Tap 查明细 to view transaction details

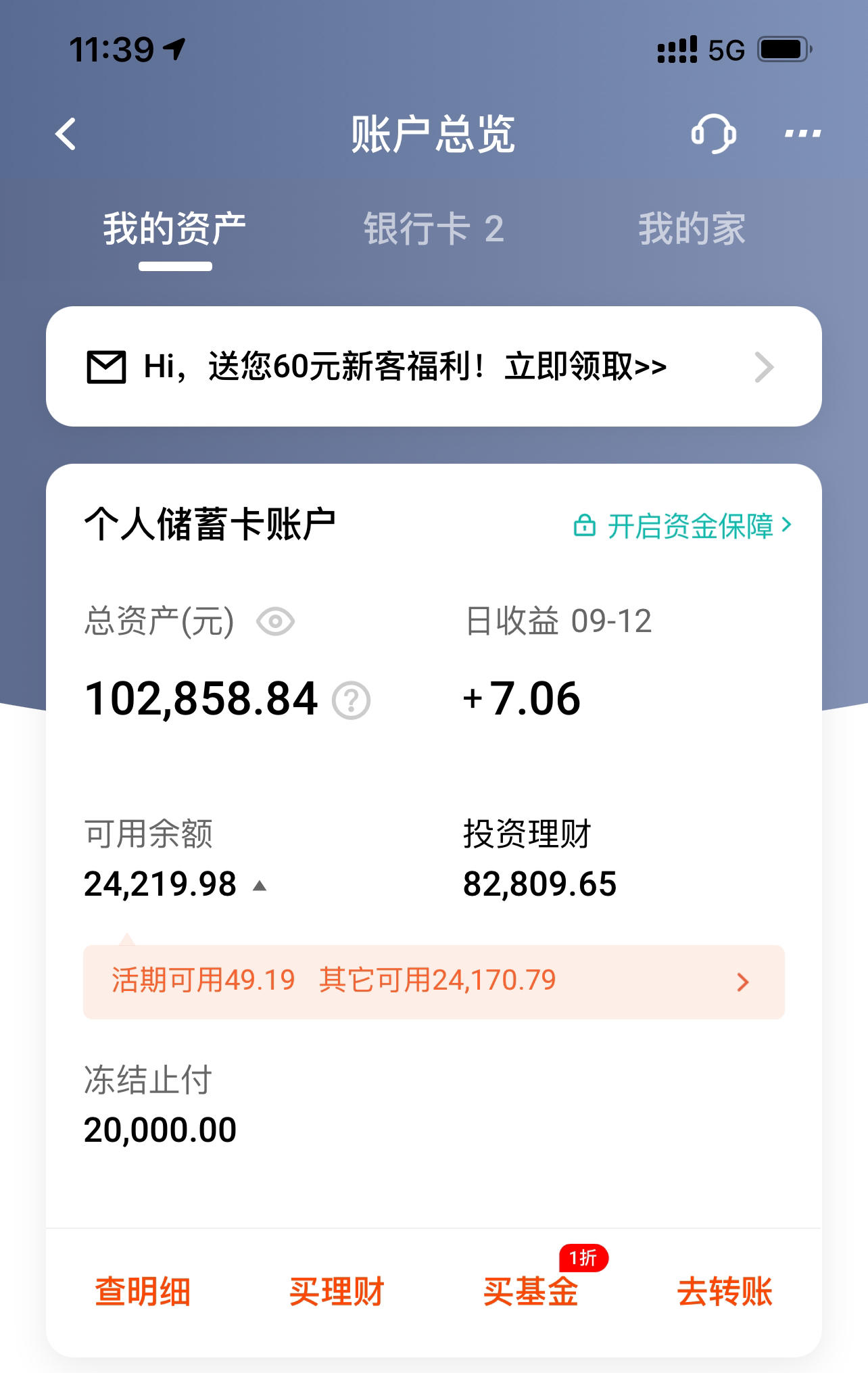point(143,1292)
